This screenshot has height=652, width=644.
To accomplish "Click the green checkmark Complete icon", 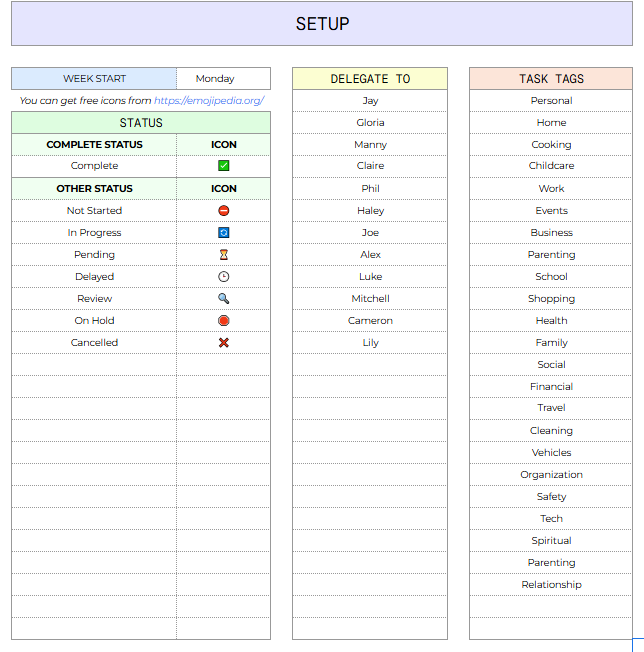I will (224, 166).
